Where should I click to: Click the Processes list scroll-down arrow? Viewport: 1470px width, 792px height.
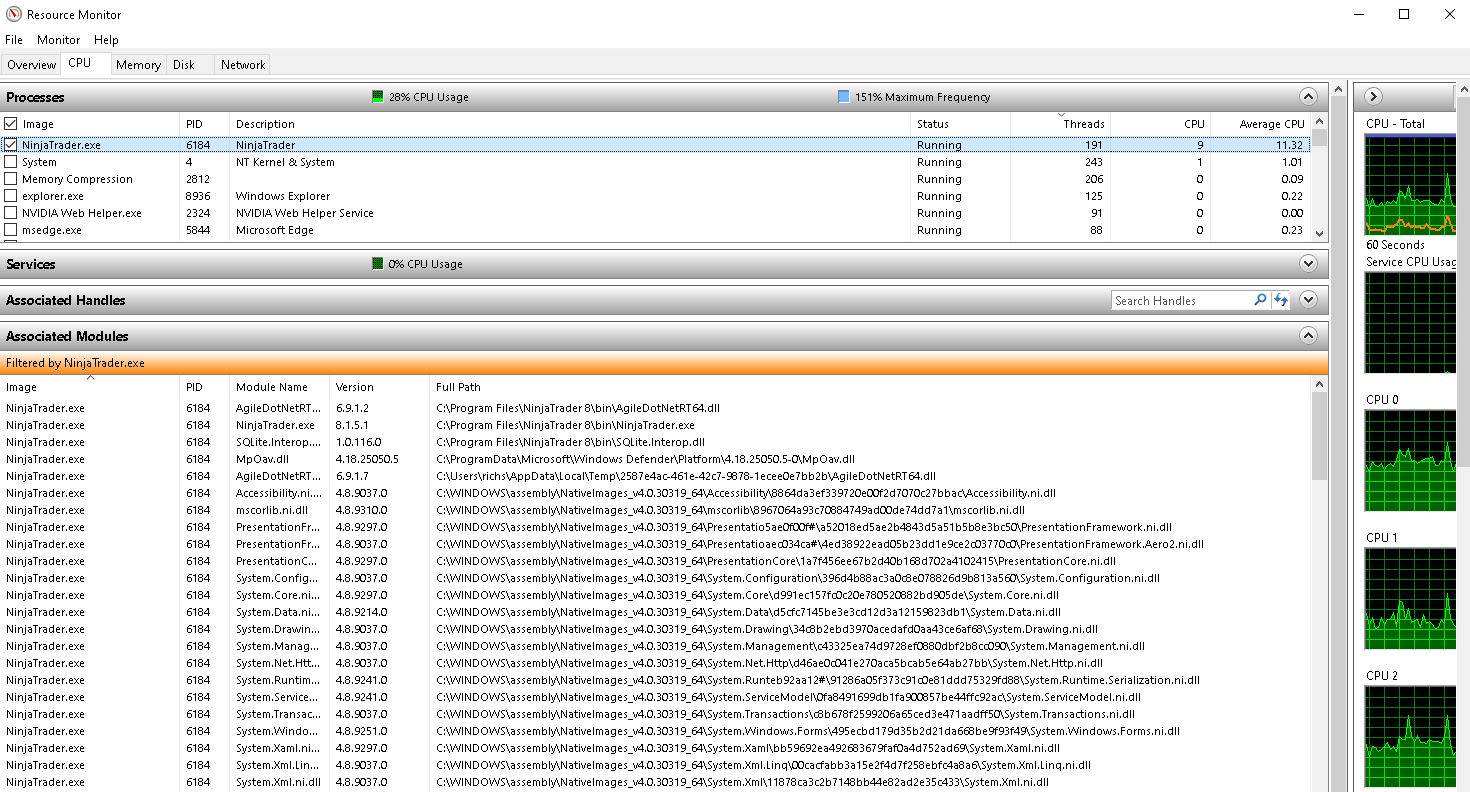pyautogui.click(x=1319, y=233)
